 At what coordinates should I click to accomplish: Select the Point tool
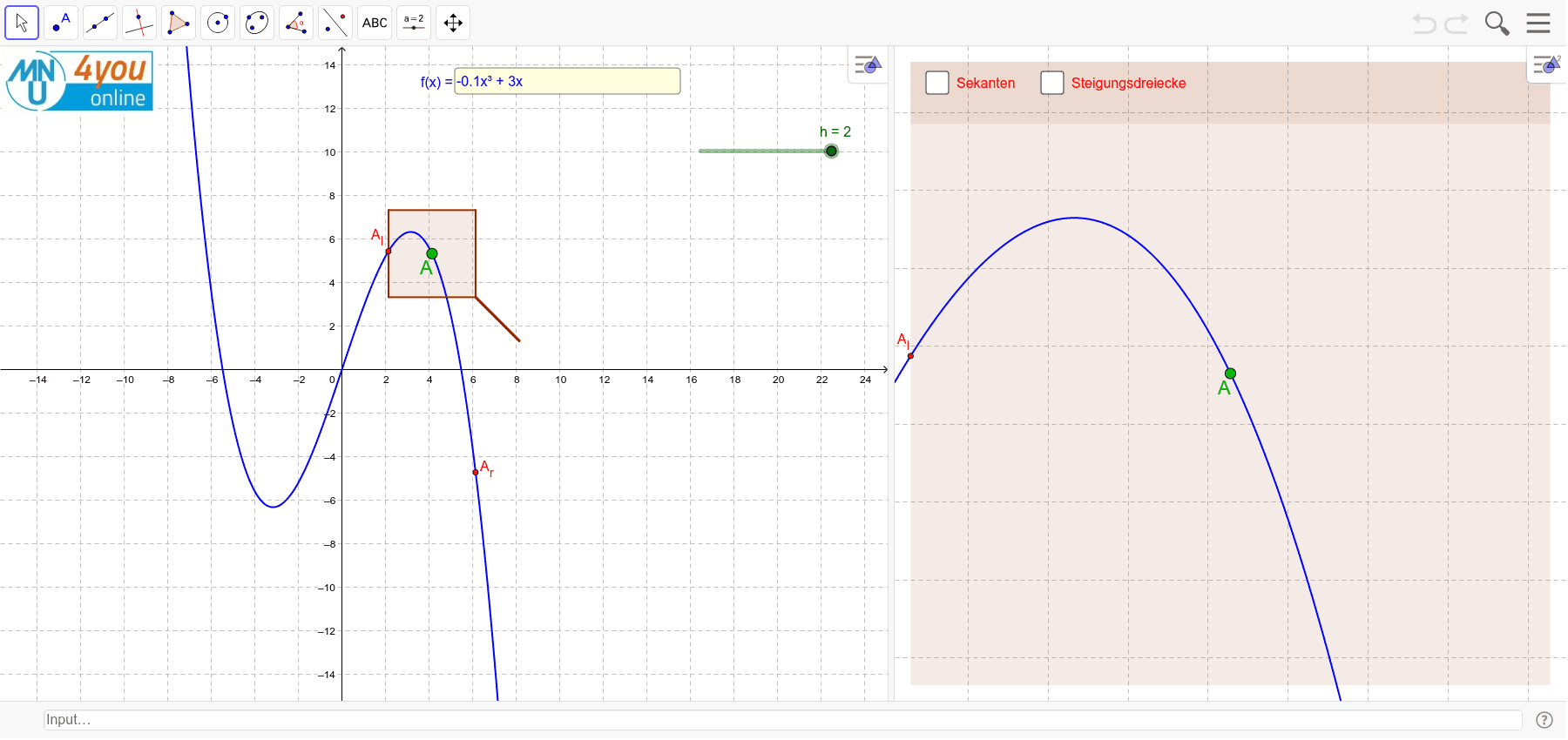(x=61, y=23)
